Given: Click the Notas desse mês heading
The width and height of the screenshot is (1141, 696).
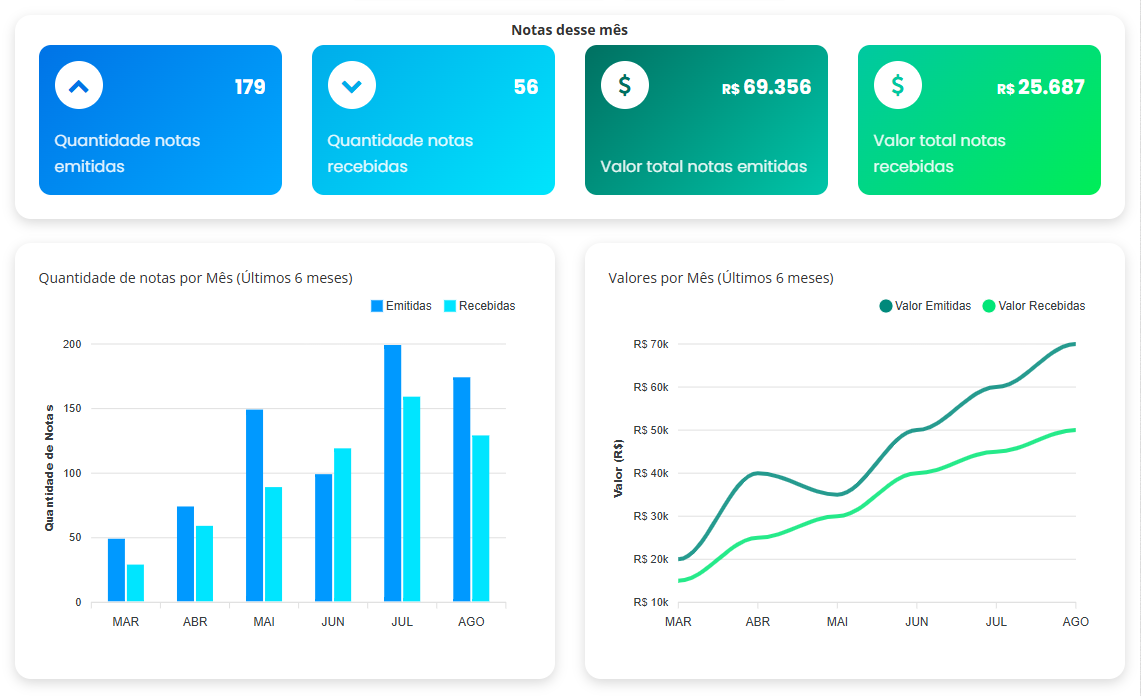Looking at the screenshot, I should pyautogui.click(x=570, y=29).
